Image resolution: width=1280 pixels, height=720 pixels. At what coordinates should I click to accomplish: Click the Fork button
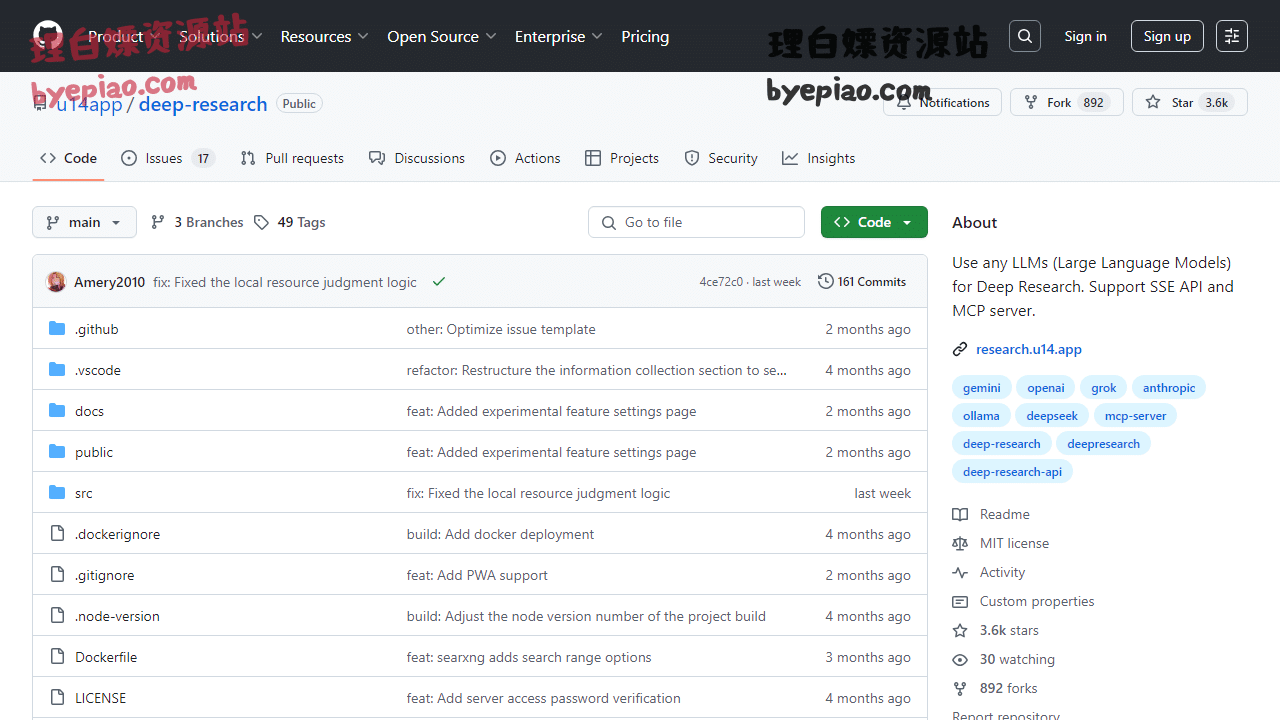pyautogui.click(x=1067, y=102)
